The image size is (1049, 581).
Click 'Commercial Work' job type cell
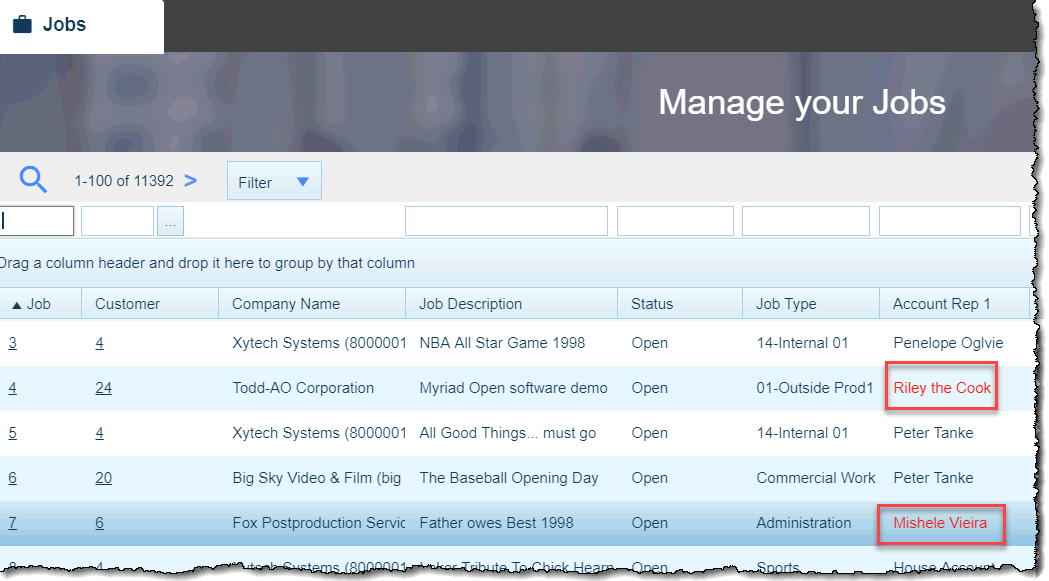816,478
